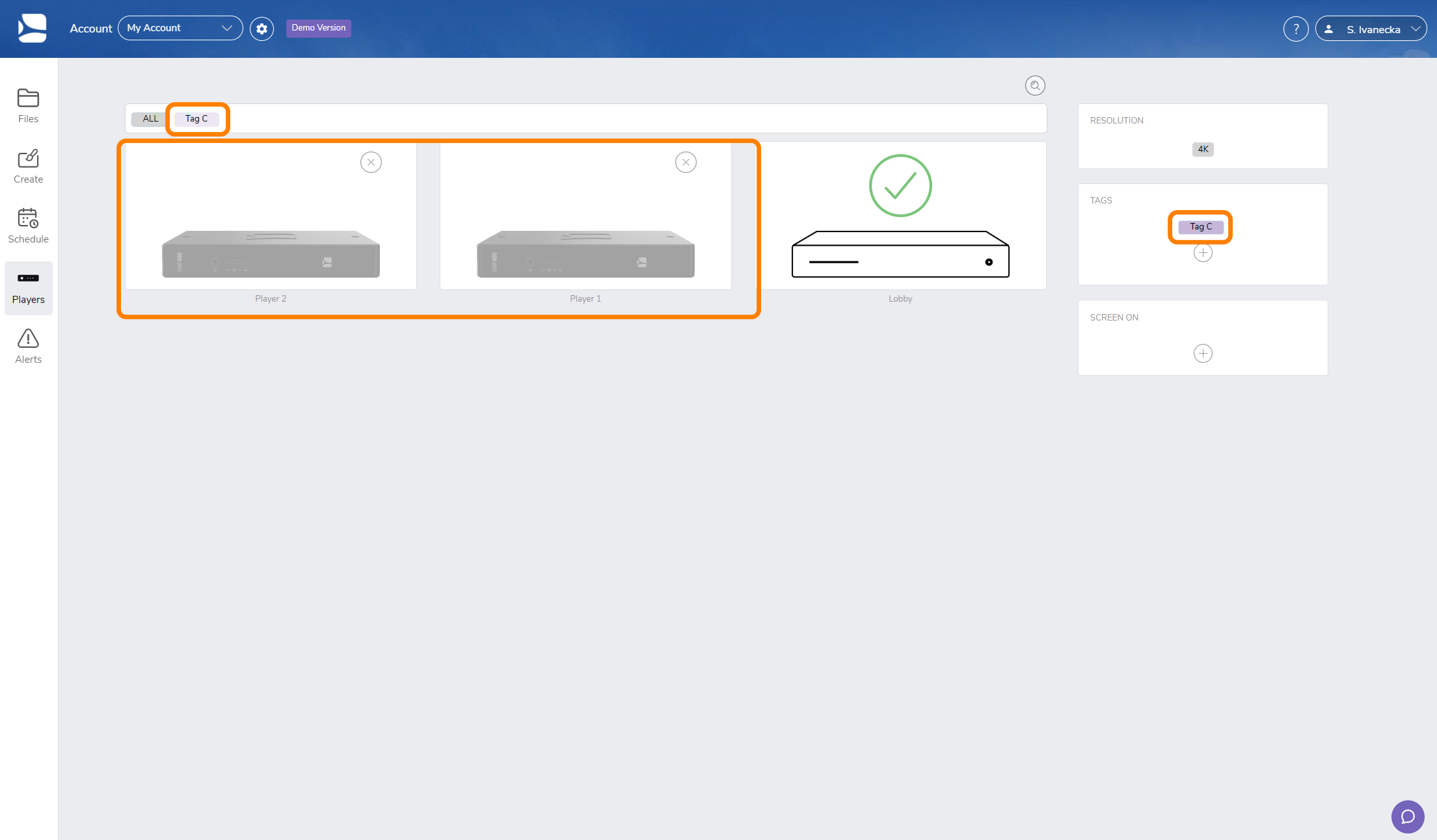
Task: Deselect Player 1 with its X icon
Action: [686, 162]
